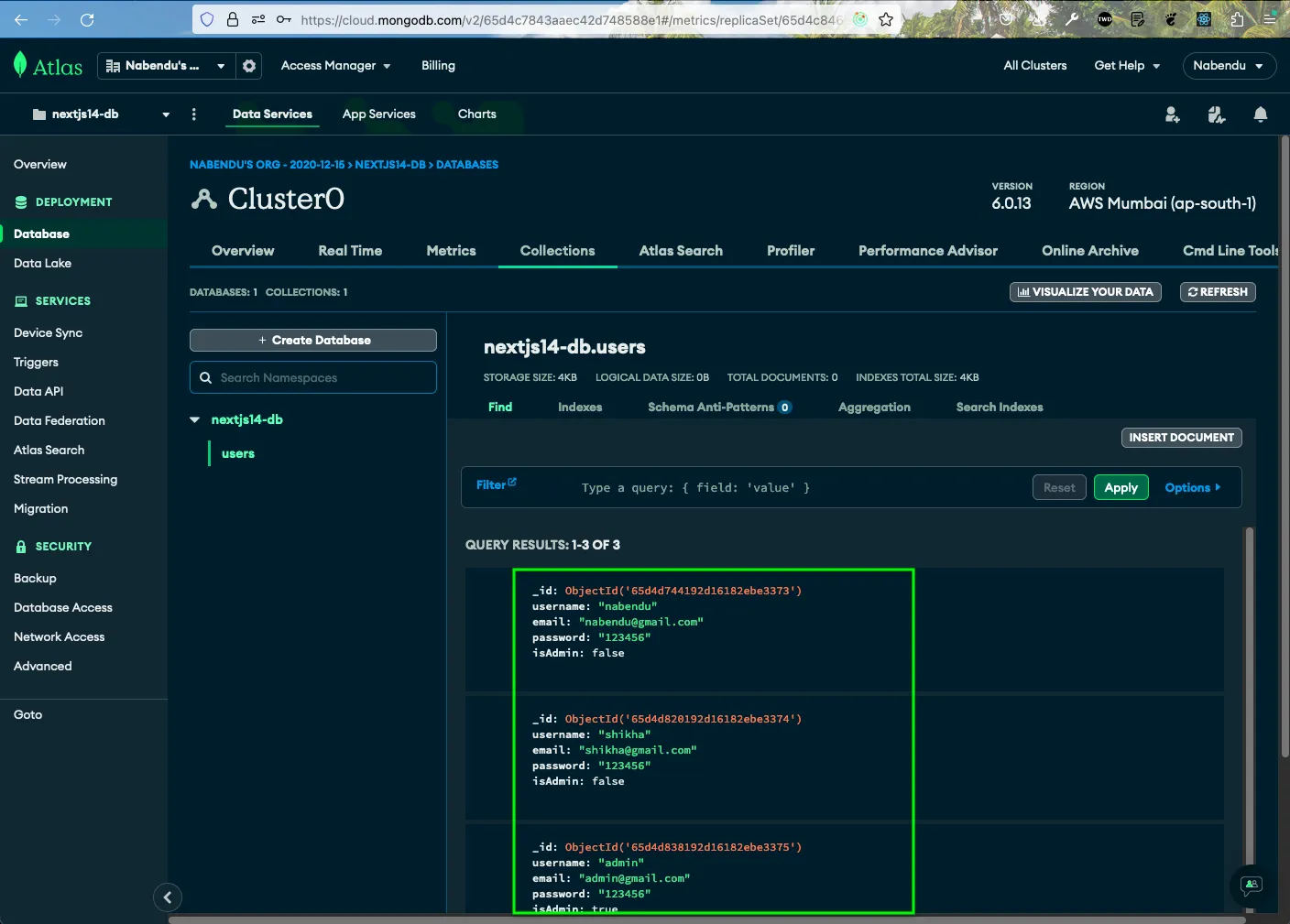Expand the query Options
Image resolution: width=1290 pixels, height=924 pixels.
point(1192,488)
